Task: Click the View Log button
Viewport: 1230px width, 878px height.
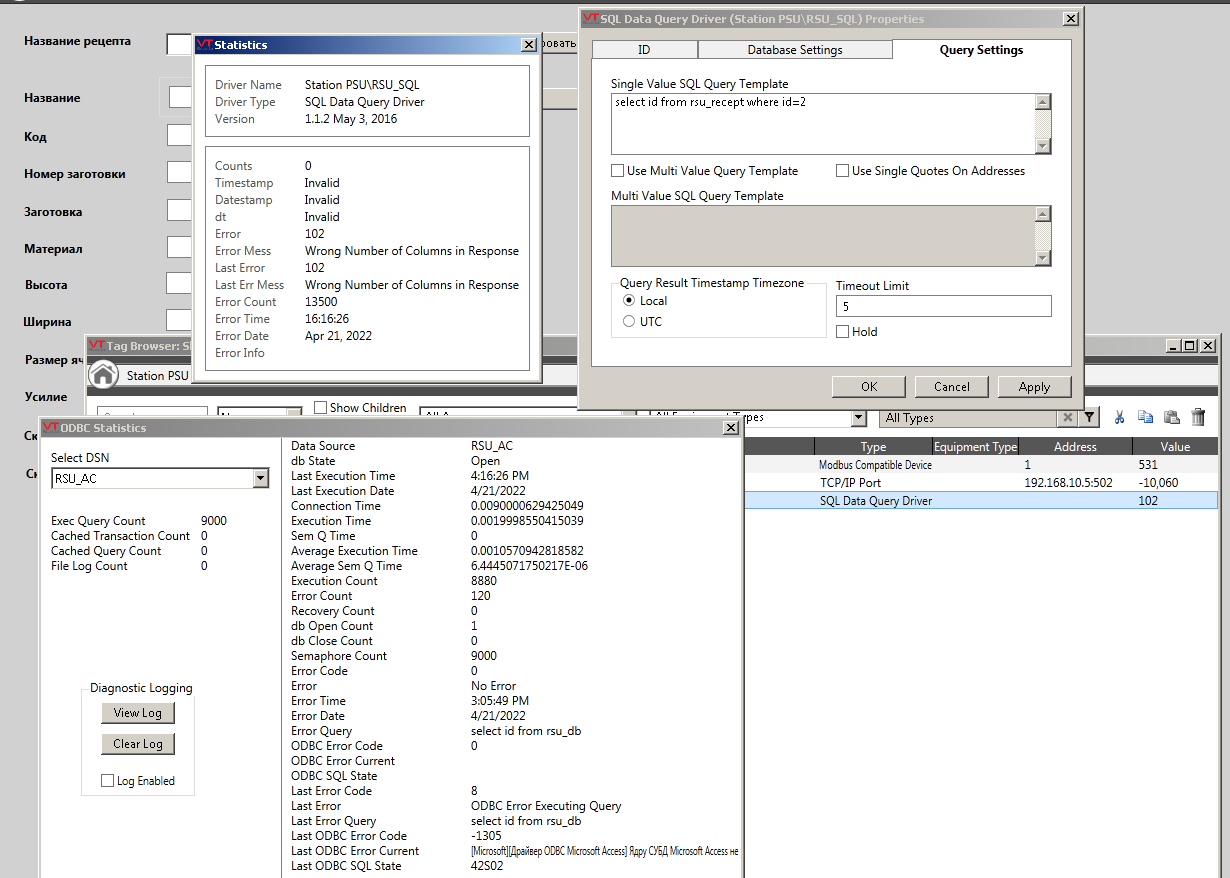Action: [x=138, y=713]
